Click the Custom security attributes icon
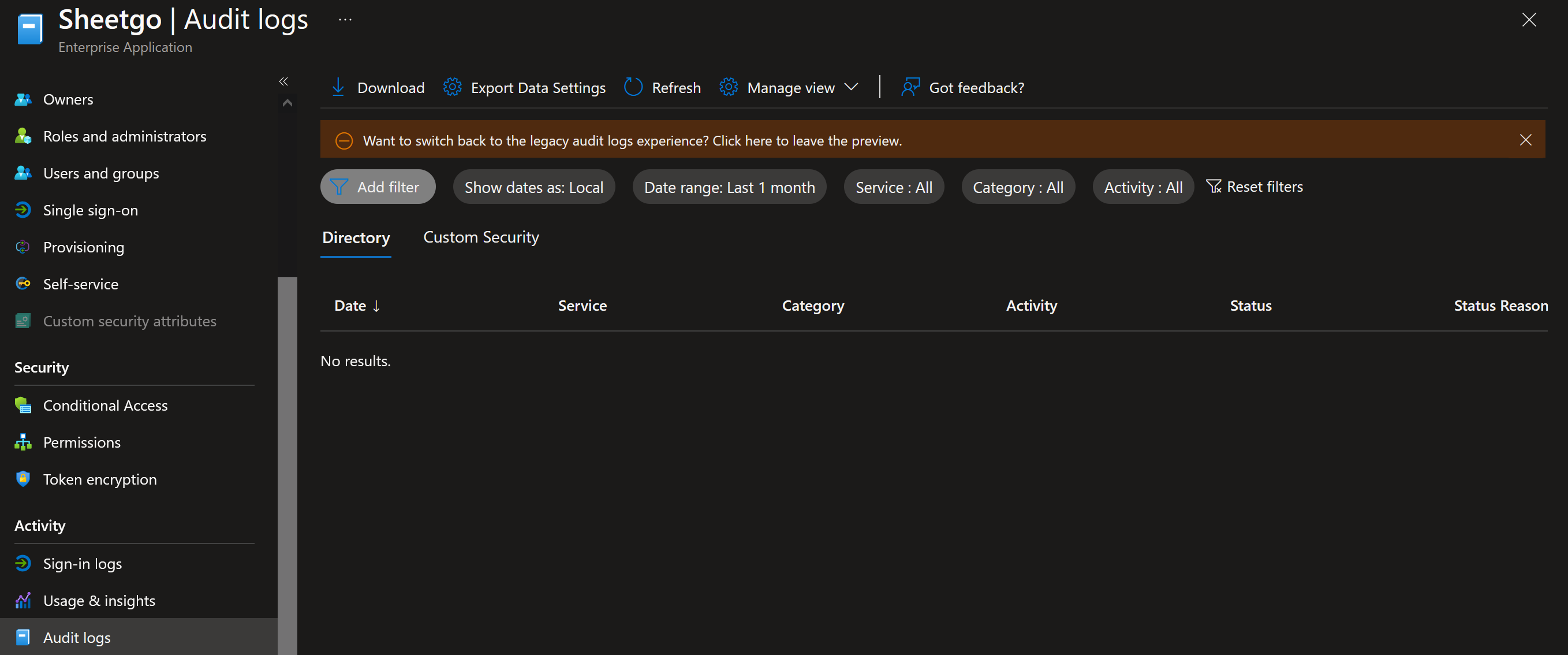The height and width of the screenshot is (655, 1568). point(23,321)
